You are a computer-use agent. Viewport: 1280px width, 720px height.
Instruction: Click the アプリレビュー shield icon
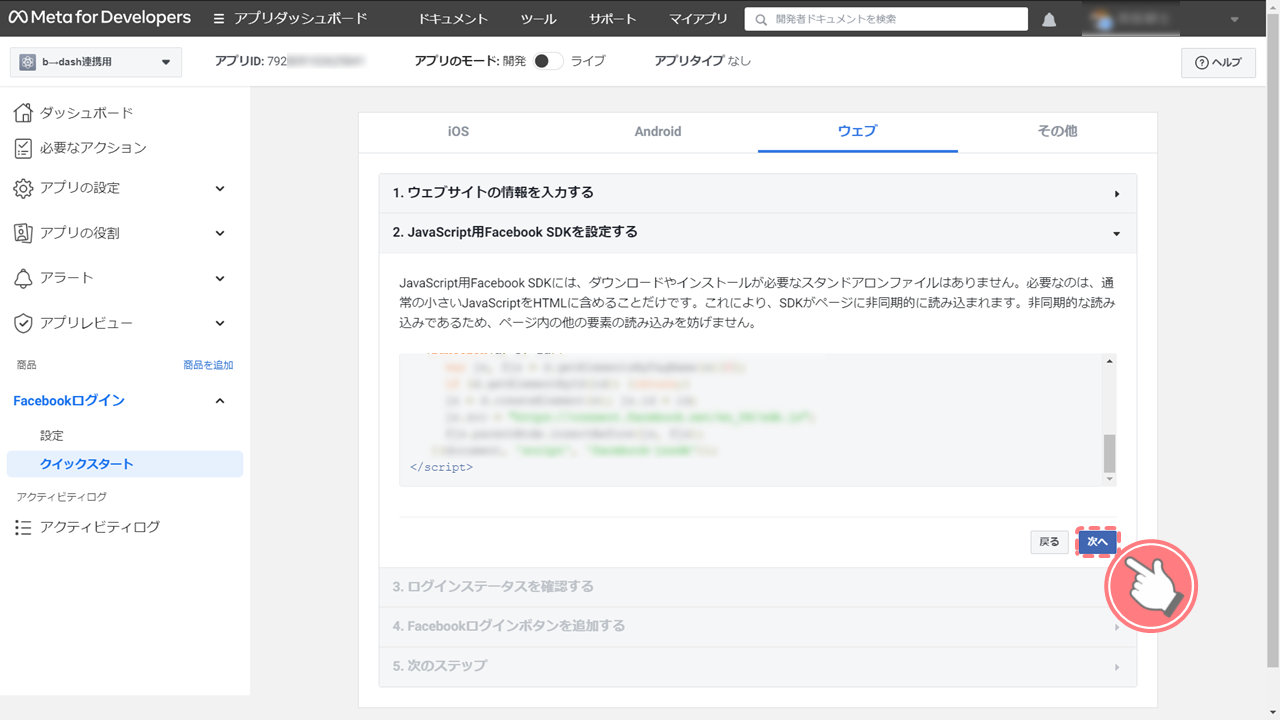[x=23, y=323]
